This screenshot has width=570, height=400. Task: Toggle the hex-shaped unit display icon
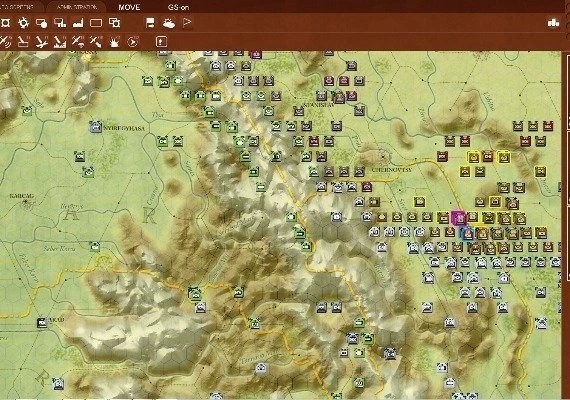tap(5, 23)
